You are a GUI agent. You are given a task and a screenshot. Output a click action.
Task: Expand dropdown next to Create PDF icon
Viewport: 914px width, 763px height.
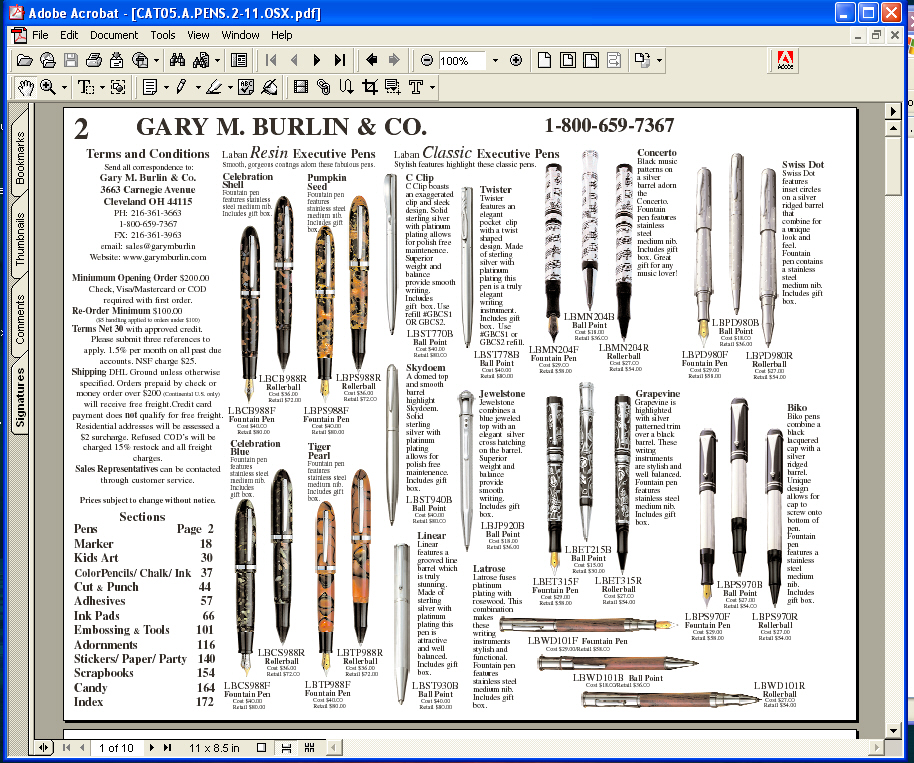click(x=156, y=60)
